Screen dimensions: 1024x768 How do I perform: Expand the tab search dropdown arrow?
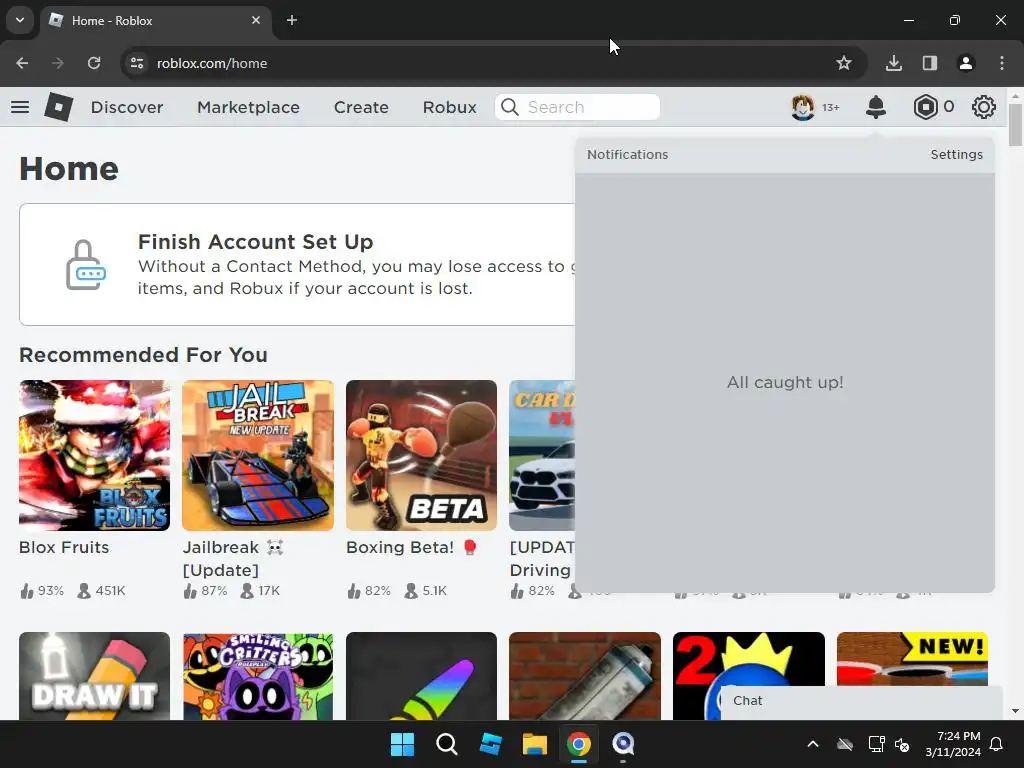click(x=20, y=20)
